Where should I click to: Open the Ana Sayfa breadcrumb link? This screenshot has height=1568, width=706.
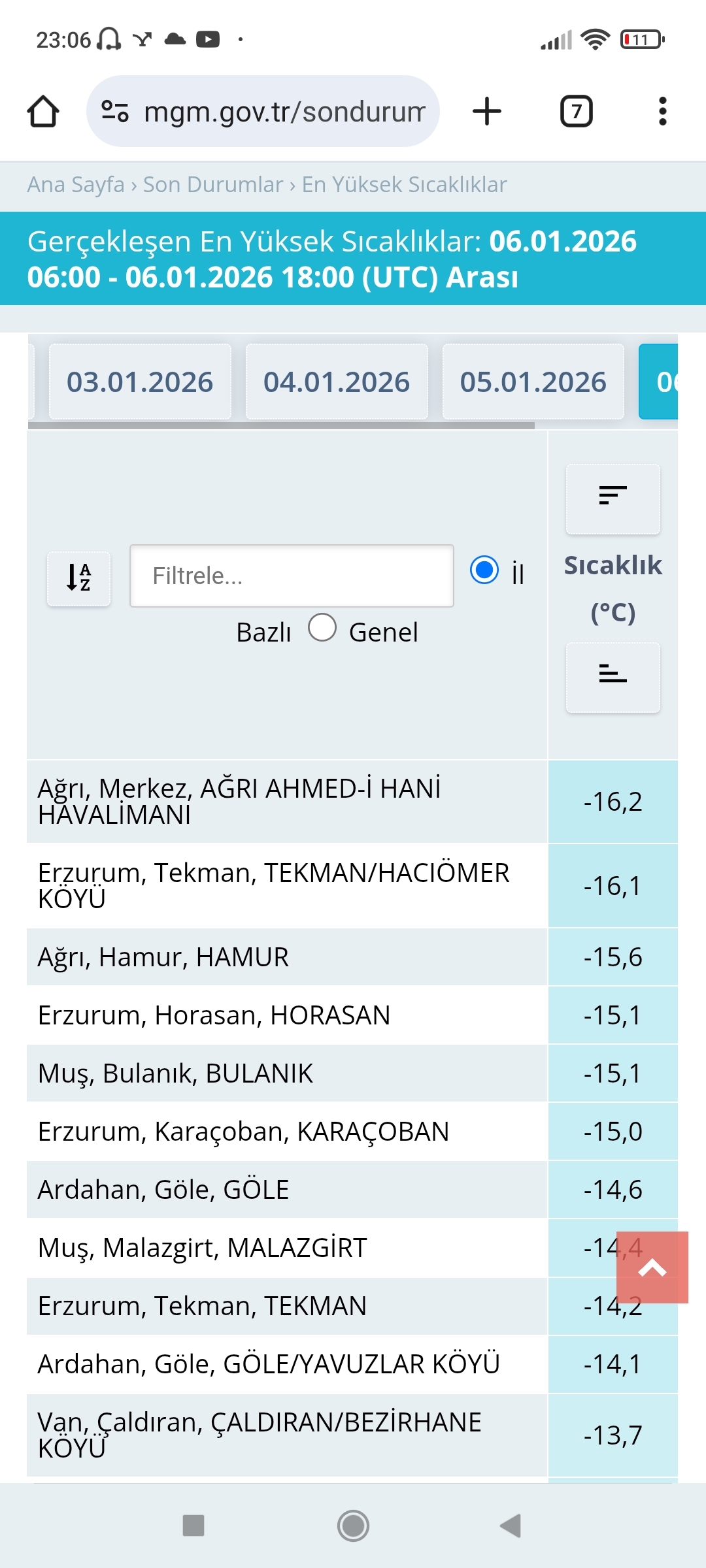[76, 185]
